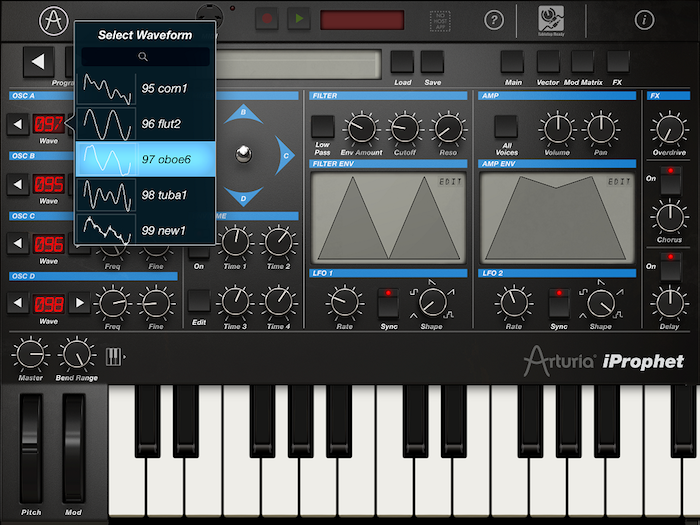Start playback with the green play button

pyautogui.click(x=299, y=19)
